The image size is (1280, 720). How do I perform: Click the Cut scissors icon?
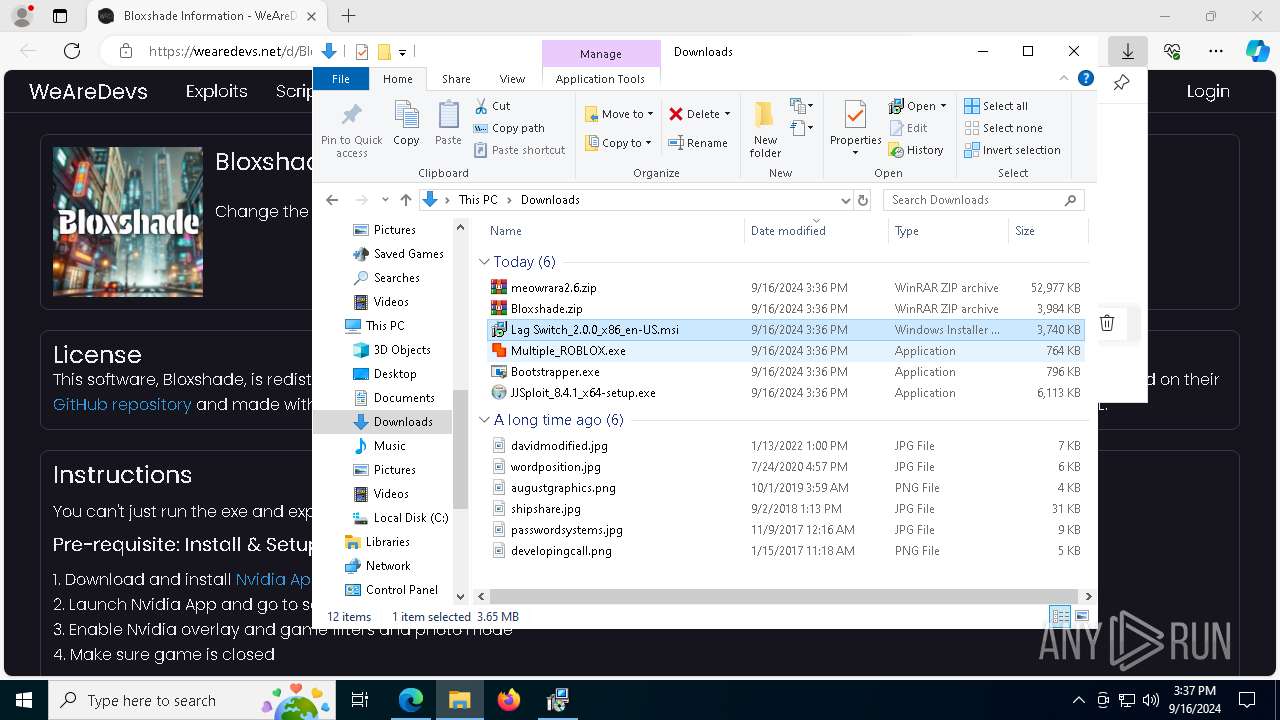[x=481, y=105]
